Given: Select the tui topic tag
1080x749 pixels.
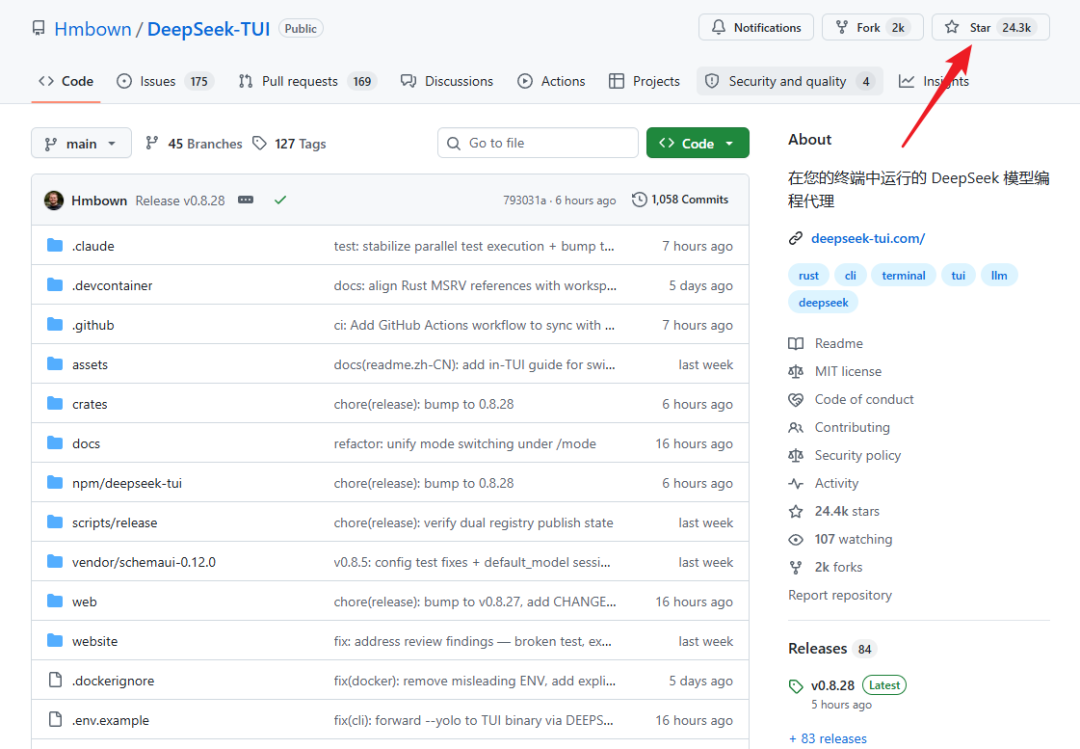Looking at the screenshot, I should click(958, 276).
